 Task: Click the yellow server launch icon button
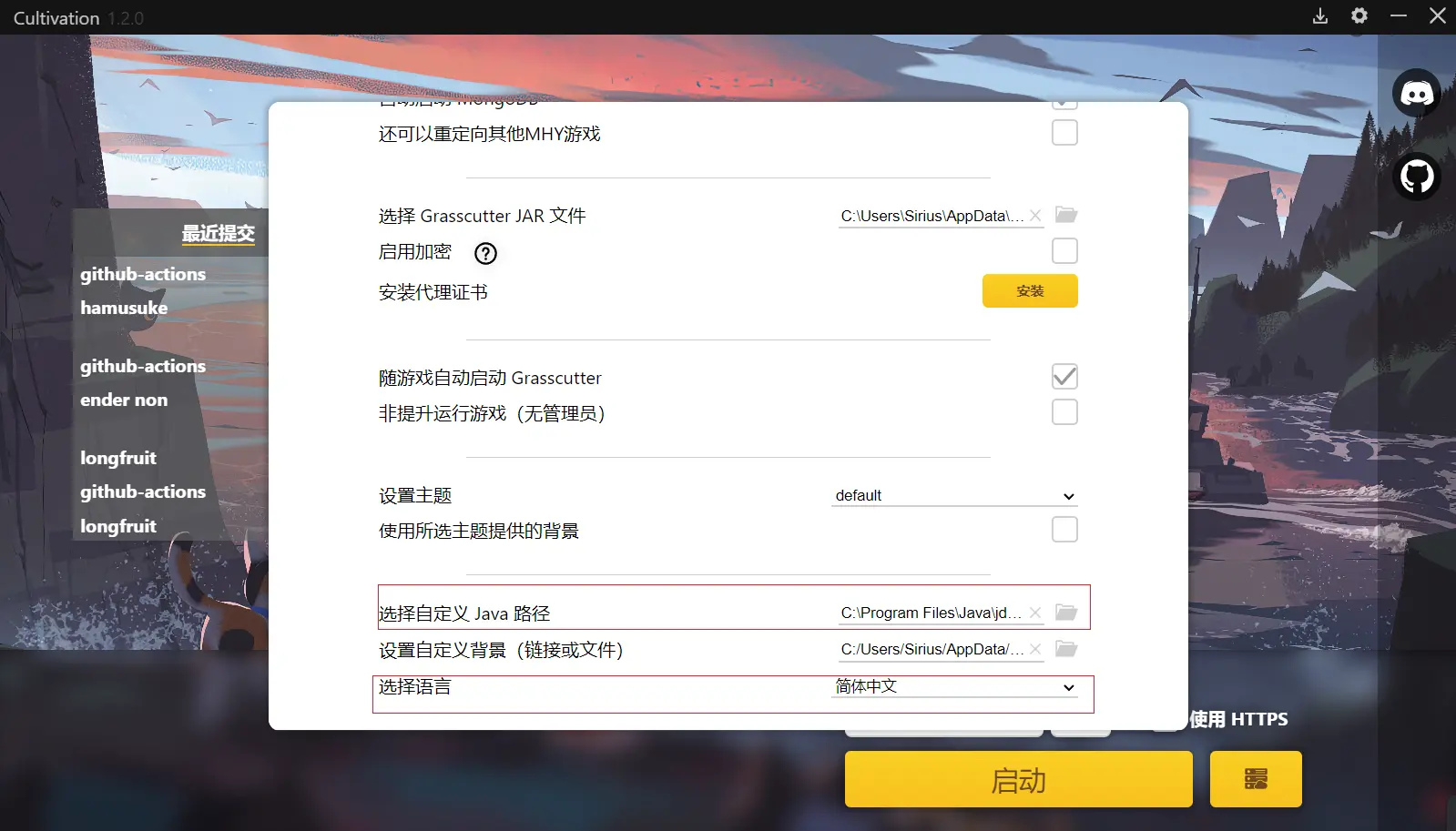pos(1256,779)
